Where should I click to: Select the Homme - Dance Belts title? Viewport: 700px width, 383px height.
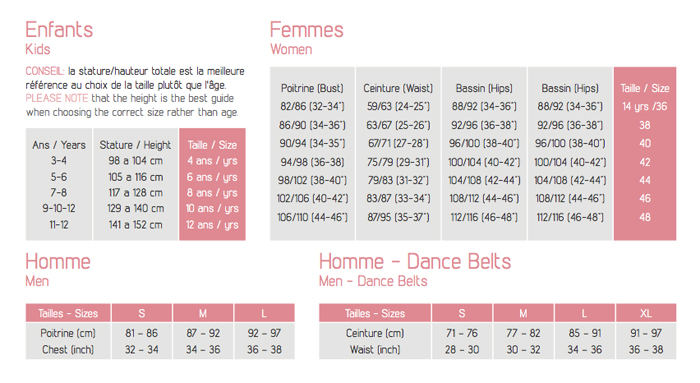pyautogui.click(x=415, y=262)
